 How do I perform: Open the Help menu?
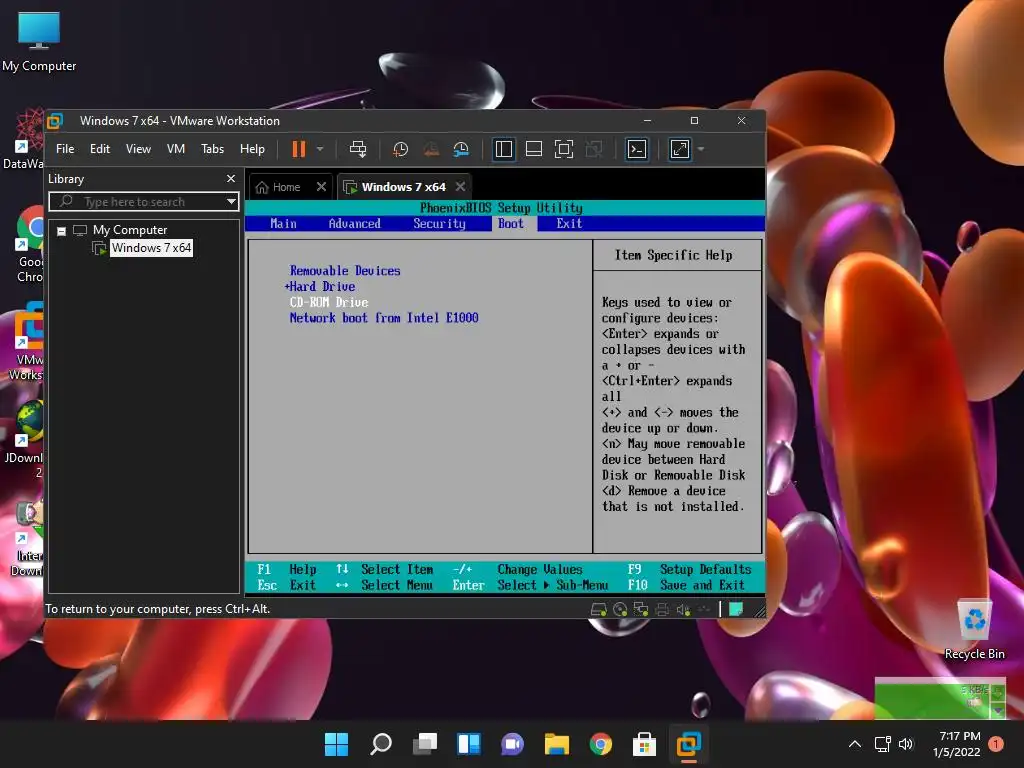(252, 149)
